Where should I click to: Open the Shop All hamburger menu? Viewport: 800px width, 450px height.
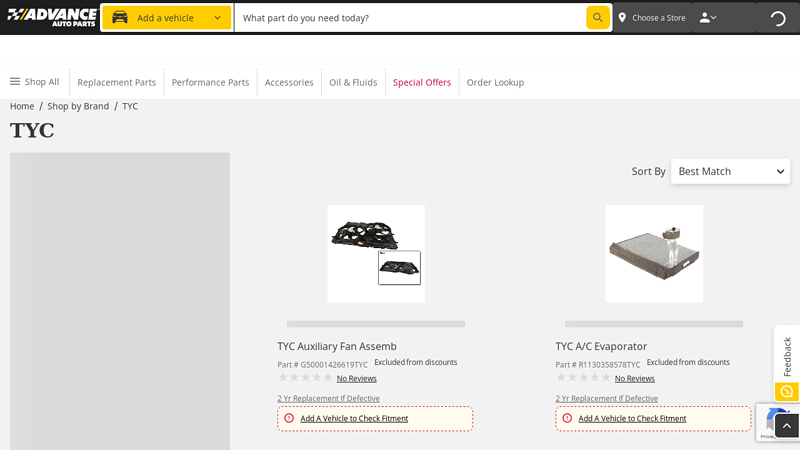tap(35, 82)
